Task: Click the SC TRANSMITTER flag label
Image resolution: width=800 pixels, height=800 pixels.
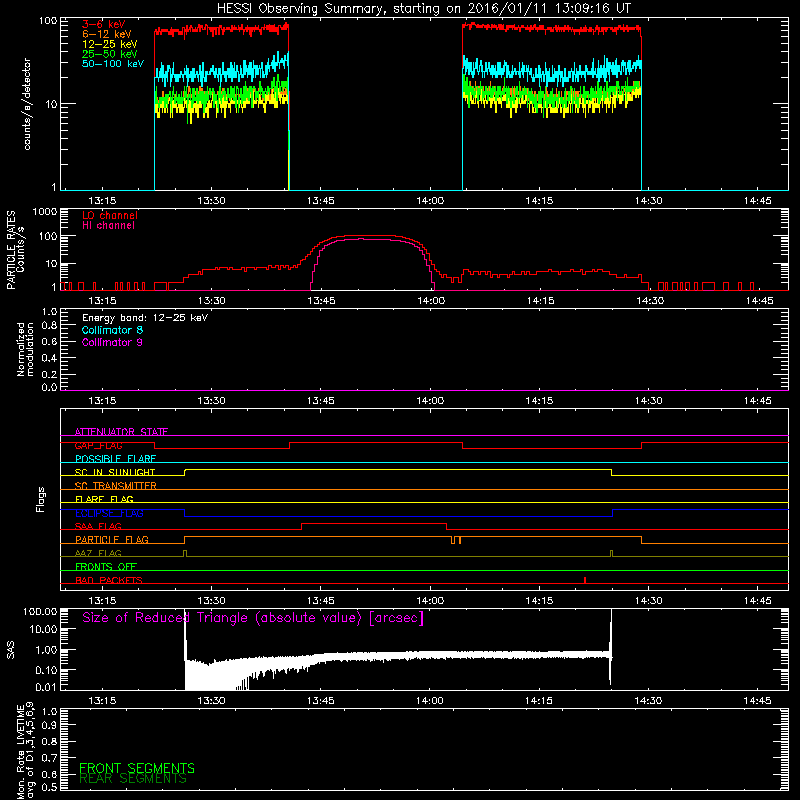Action: [116, 486]
